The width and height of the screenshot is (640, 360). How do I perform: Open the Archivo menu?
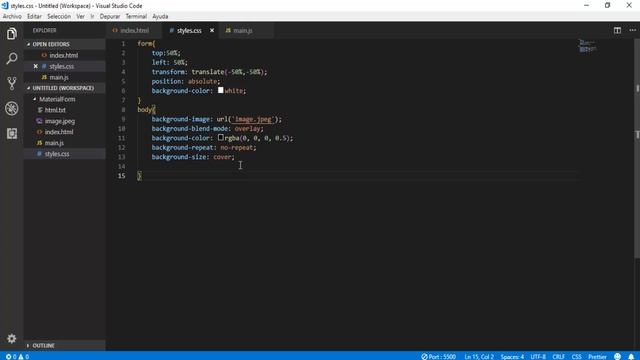pyautogui.click(x=12, y=16)
